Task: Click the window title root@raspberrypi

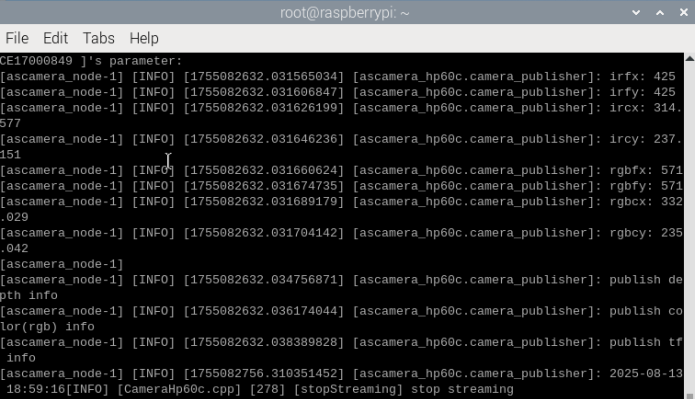Action: point(344,13)
